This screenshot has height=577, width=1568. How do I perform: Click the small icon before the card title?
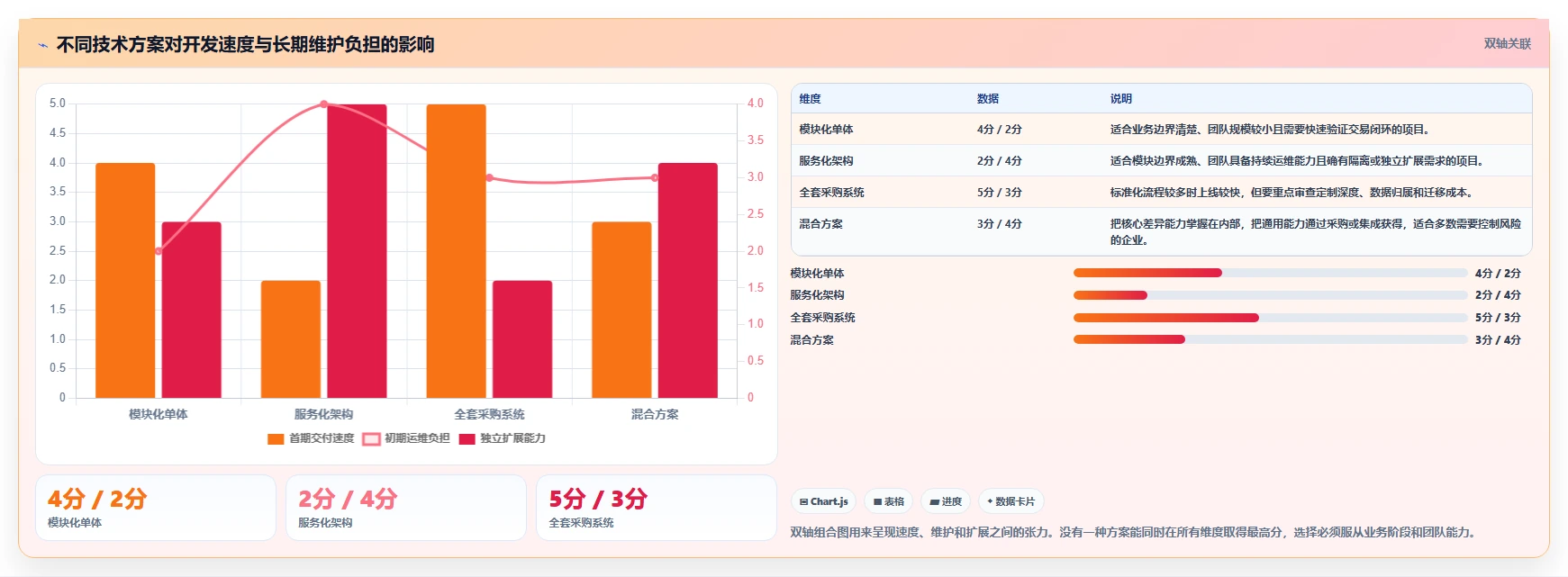42,45
